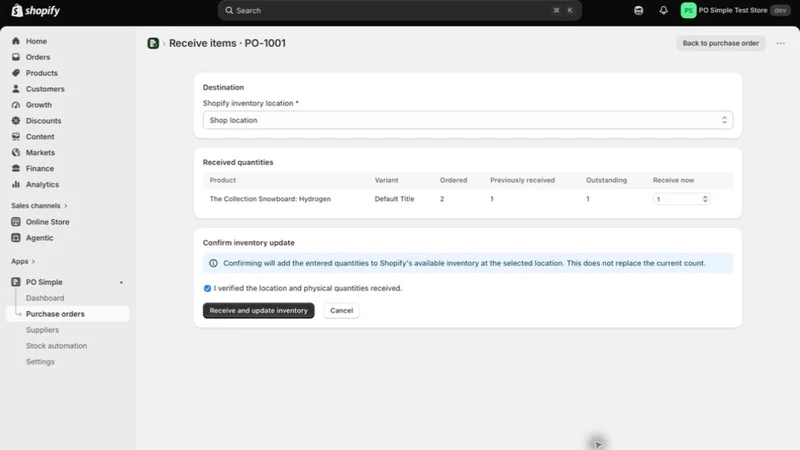Click Receive and update inventory button
Image resolution: width=800 pixels, height=450 pixels.
(x=259, y=310)
